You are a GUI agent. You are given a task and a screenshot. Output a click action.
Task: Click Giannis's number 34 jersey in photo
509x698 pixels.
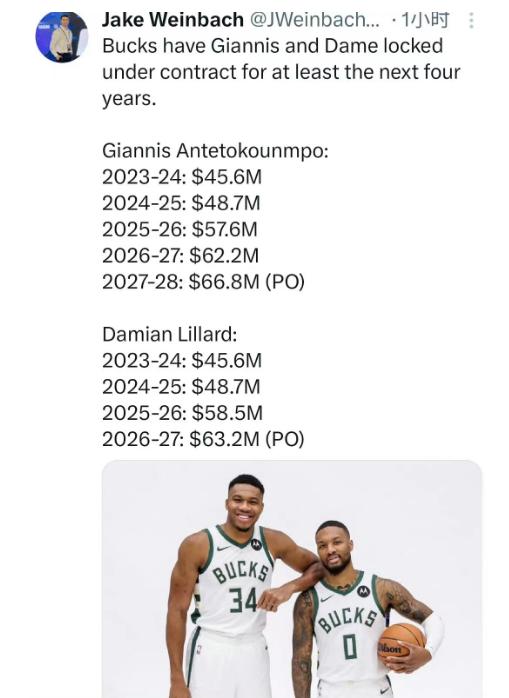[237, 580]
